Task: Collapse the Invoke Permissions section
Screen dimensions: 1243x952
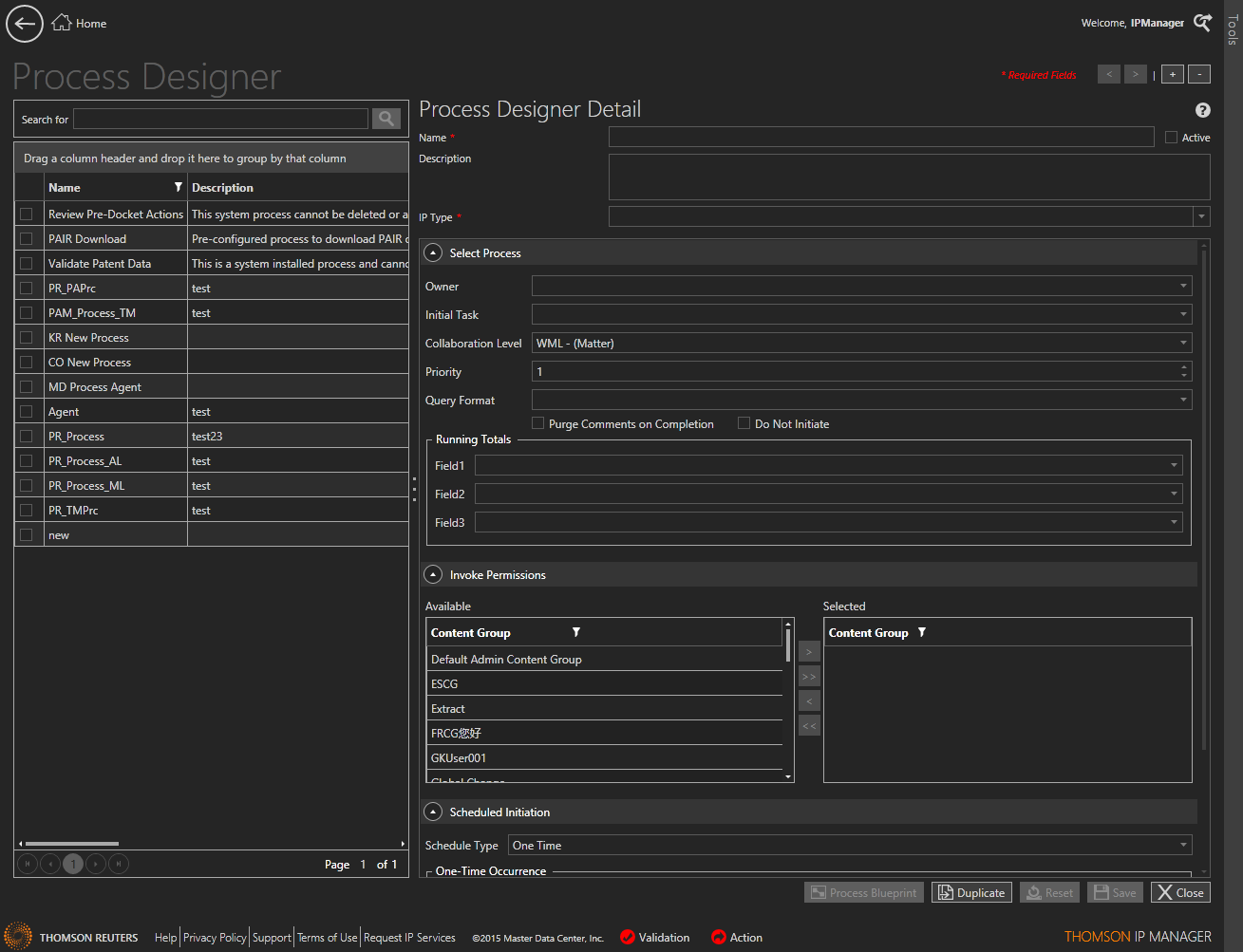Action: click(x=433, y=574)
